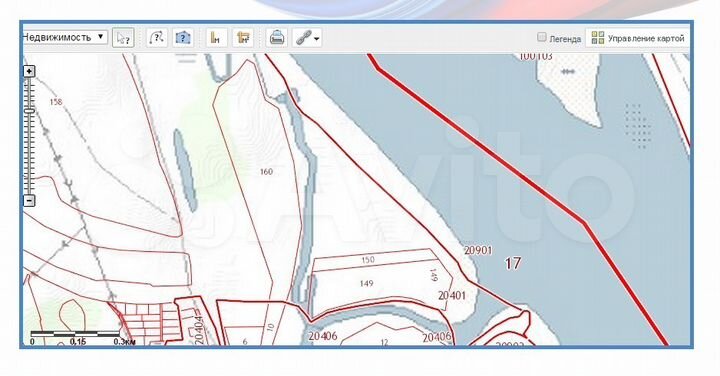
Task: Click parcel label 10 on map
Action: point(270,327)
